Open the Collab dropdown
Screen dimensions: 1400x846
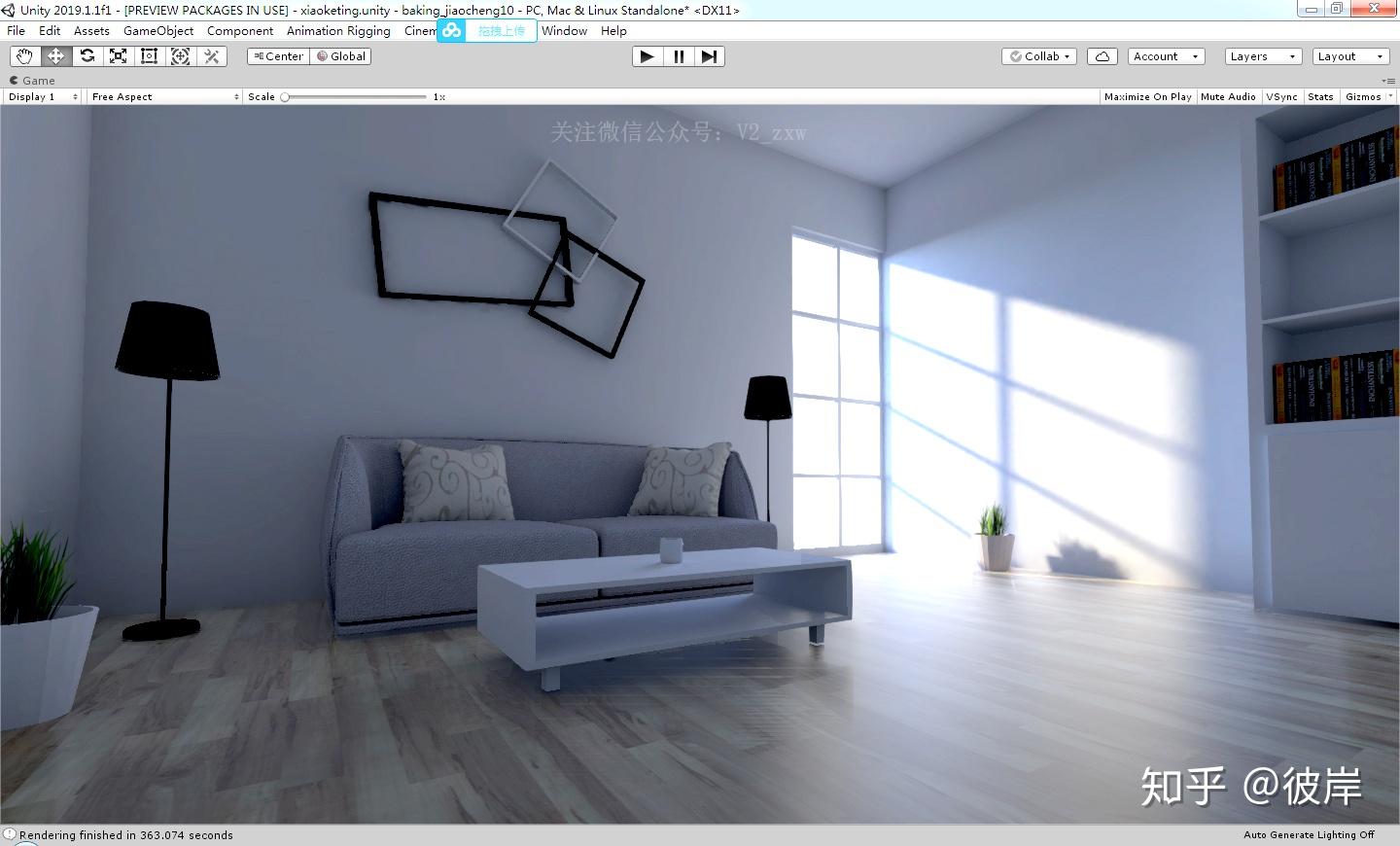click(x=1039, y=56)
